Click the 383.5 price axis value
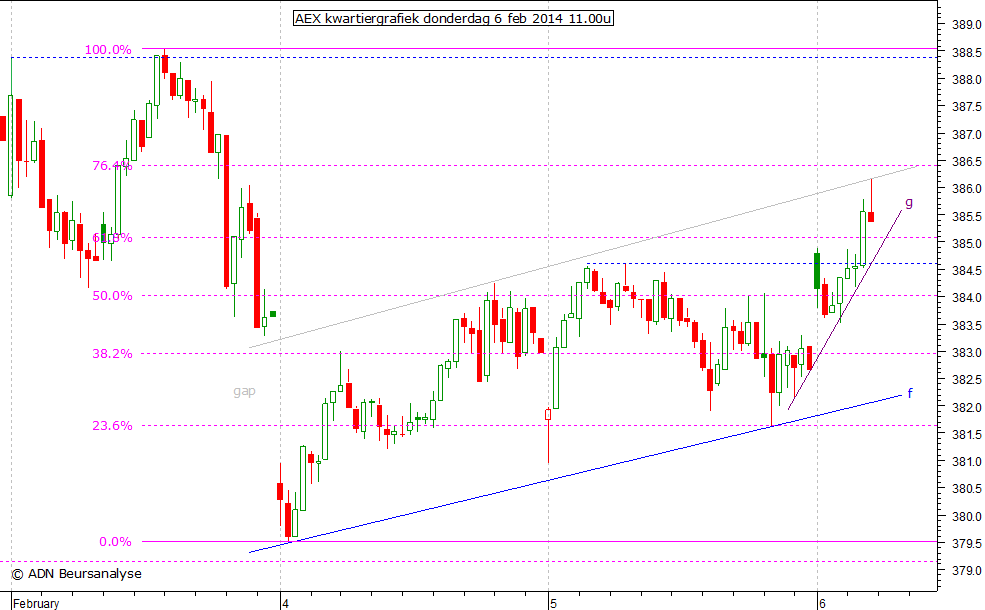Screen dimensions: 985x610 tap(967, 325)
